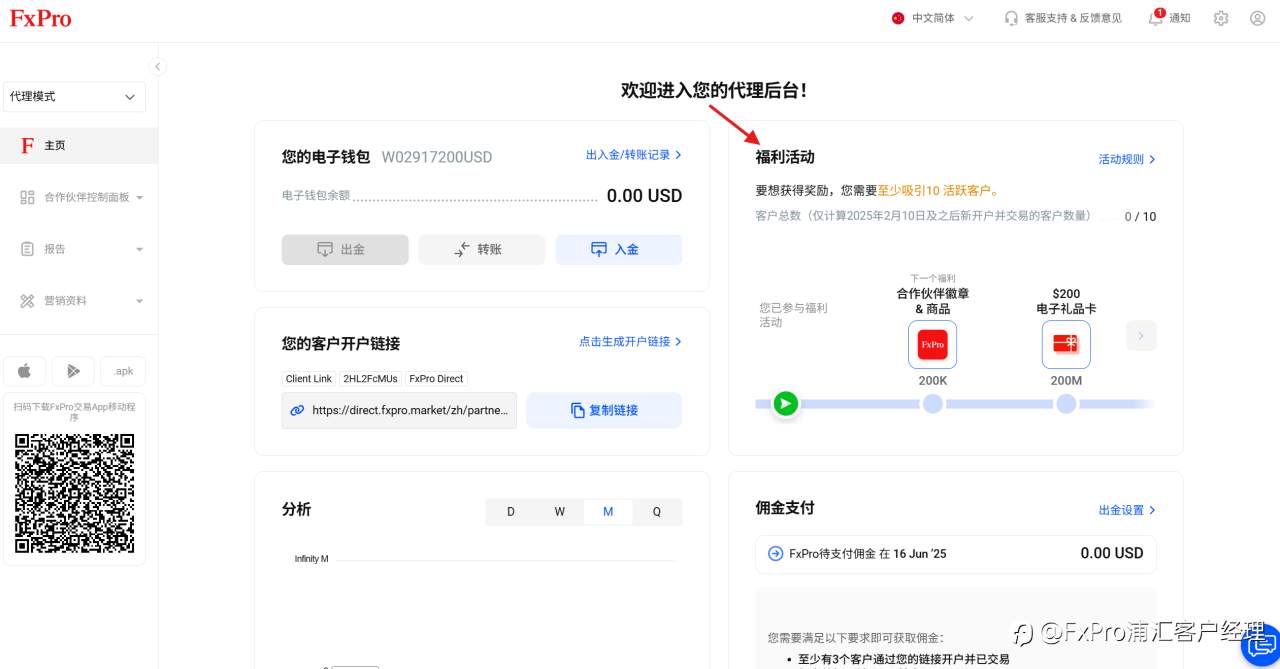Collapse the sidebar with the chevron handle

[157, 66]
